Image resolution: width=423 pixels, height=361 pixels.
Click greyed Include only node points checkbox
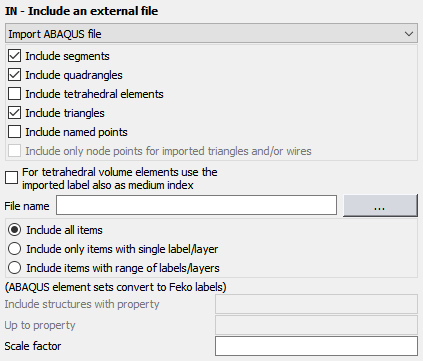tap(14, 151)
